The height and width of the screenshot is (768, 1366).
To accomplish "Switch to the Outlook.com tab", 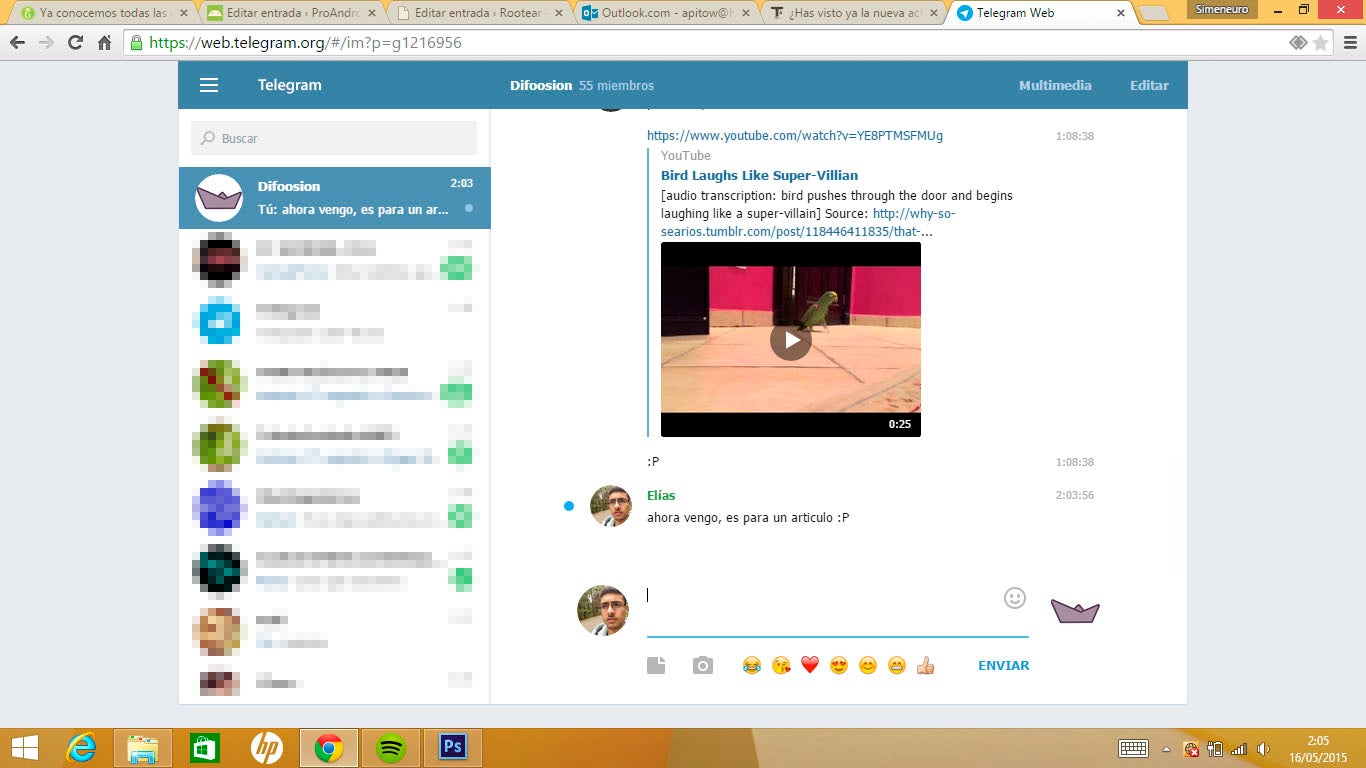I will tap(666, 13).
